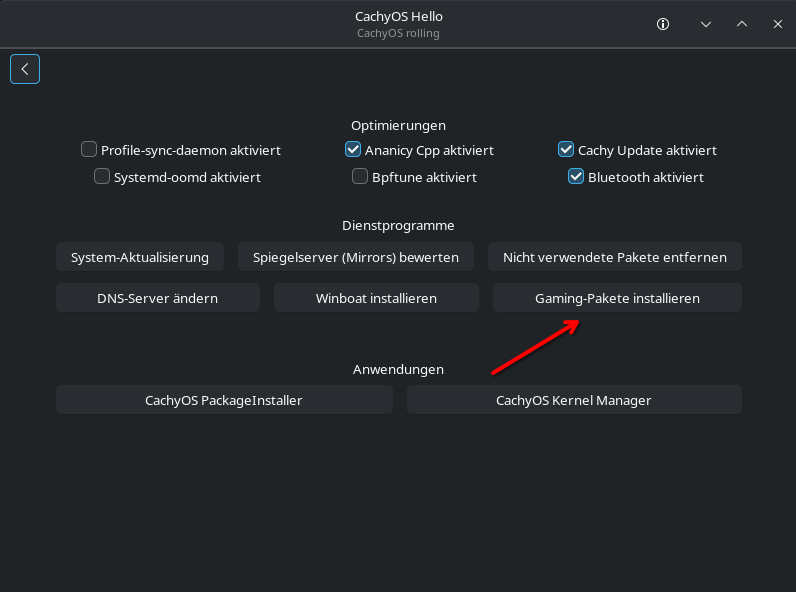Maximize window with the up chevron icon

tap(742, 24)
